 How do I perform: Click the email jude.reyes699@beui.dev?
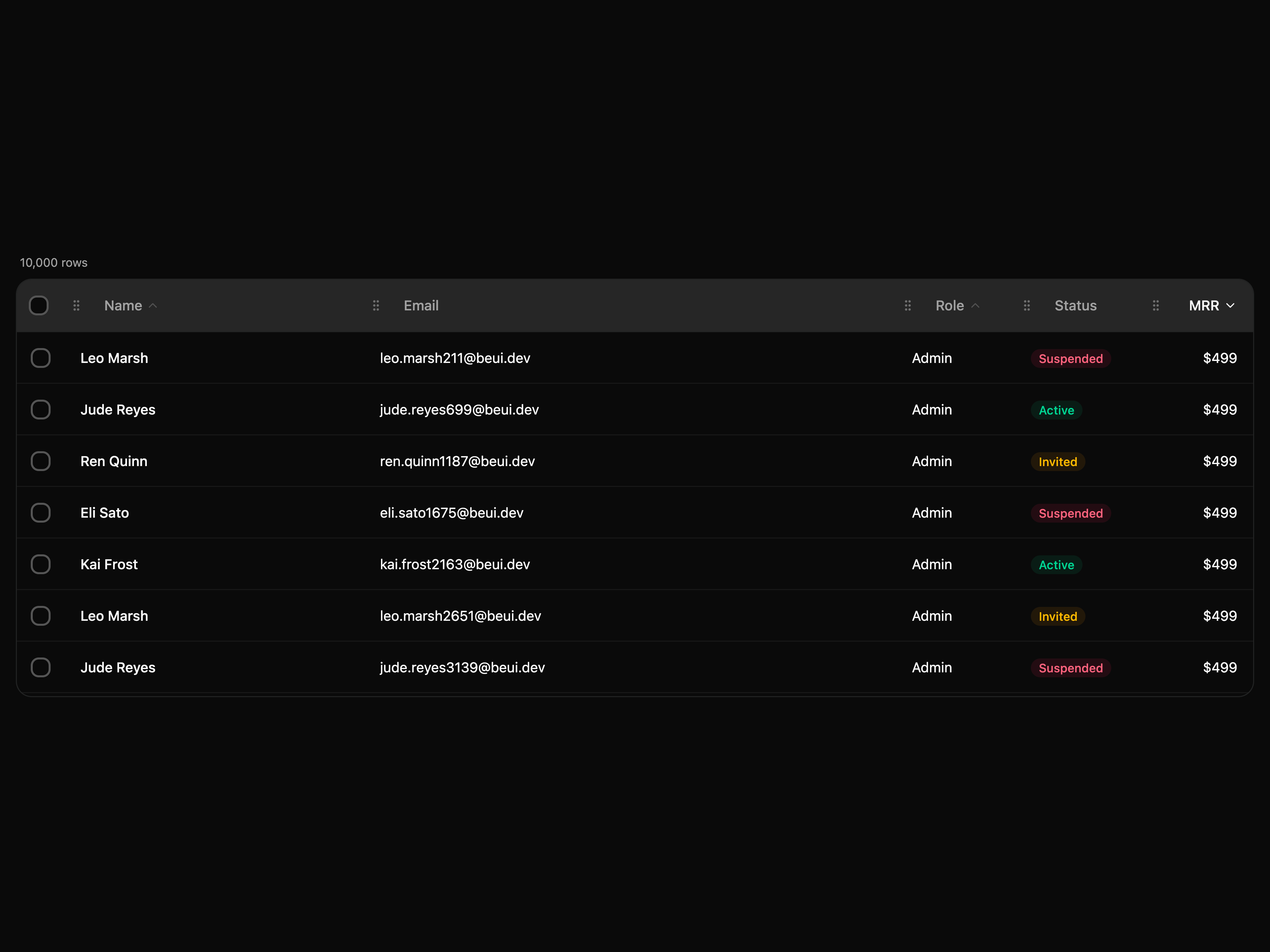pos(459,410)
